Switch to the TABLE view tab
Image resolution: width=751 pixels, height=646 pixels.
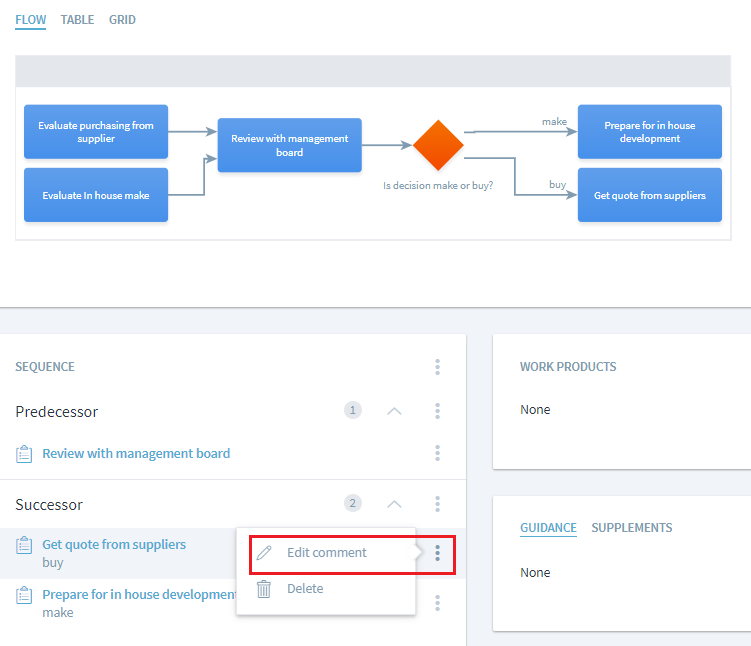coord(77,20)
